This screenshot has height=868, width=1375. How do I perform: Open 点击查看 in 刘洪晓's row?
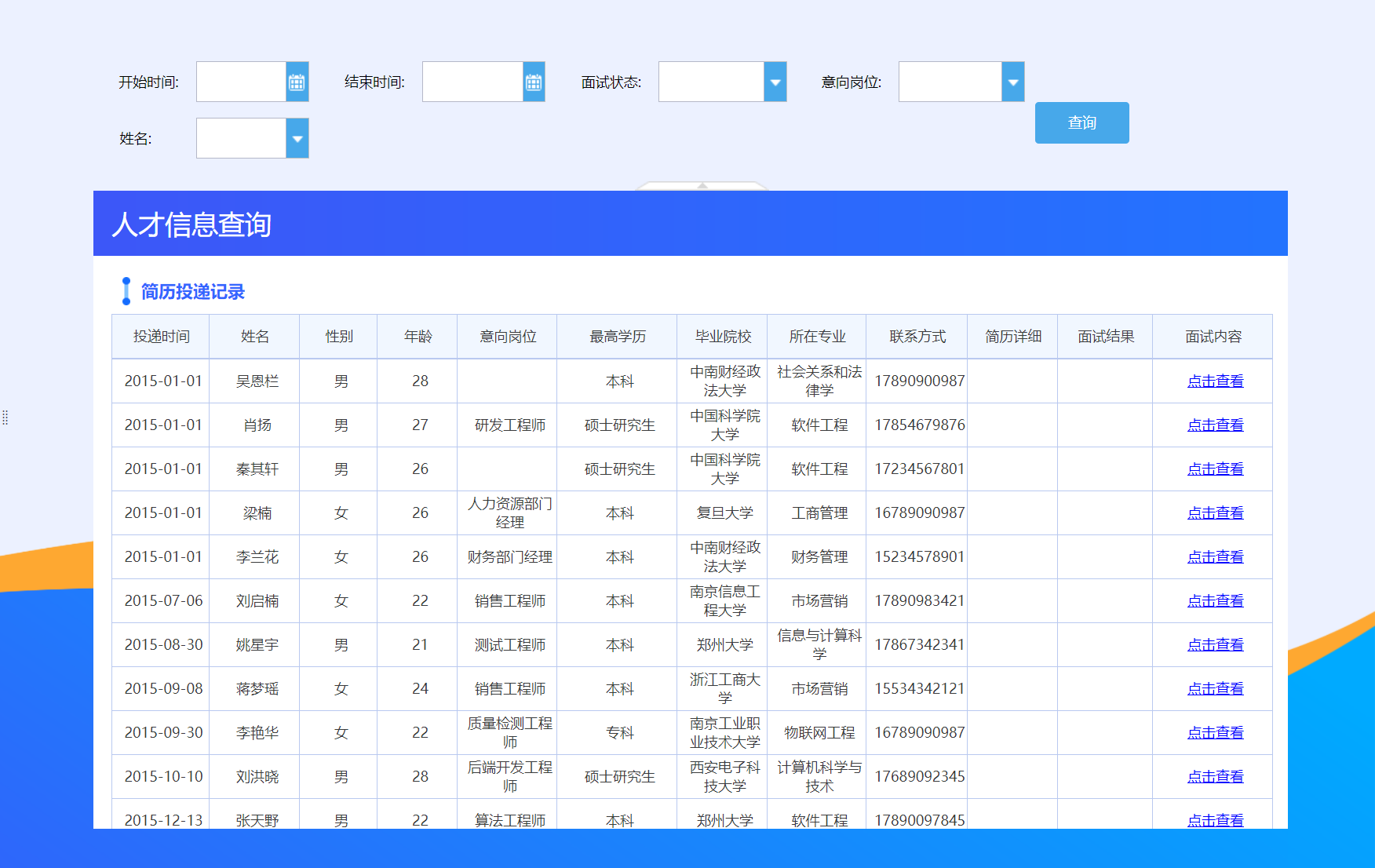[x=1215, y=776]
